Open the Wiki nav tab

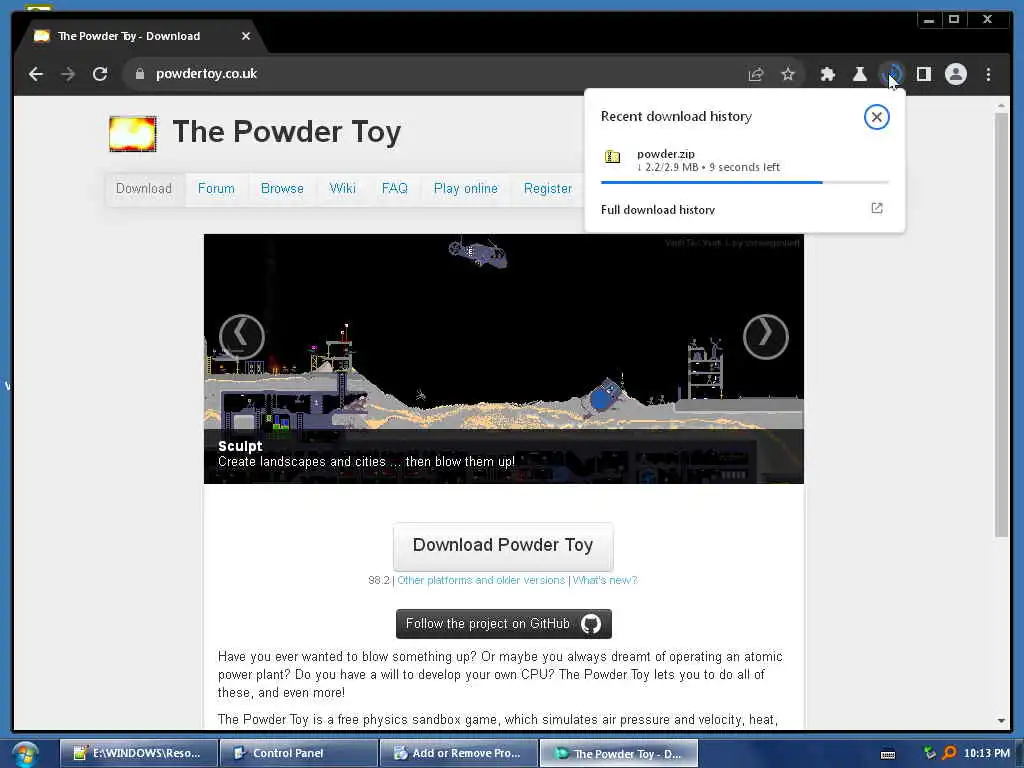coord(342,189)
